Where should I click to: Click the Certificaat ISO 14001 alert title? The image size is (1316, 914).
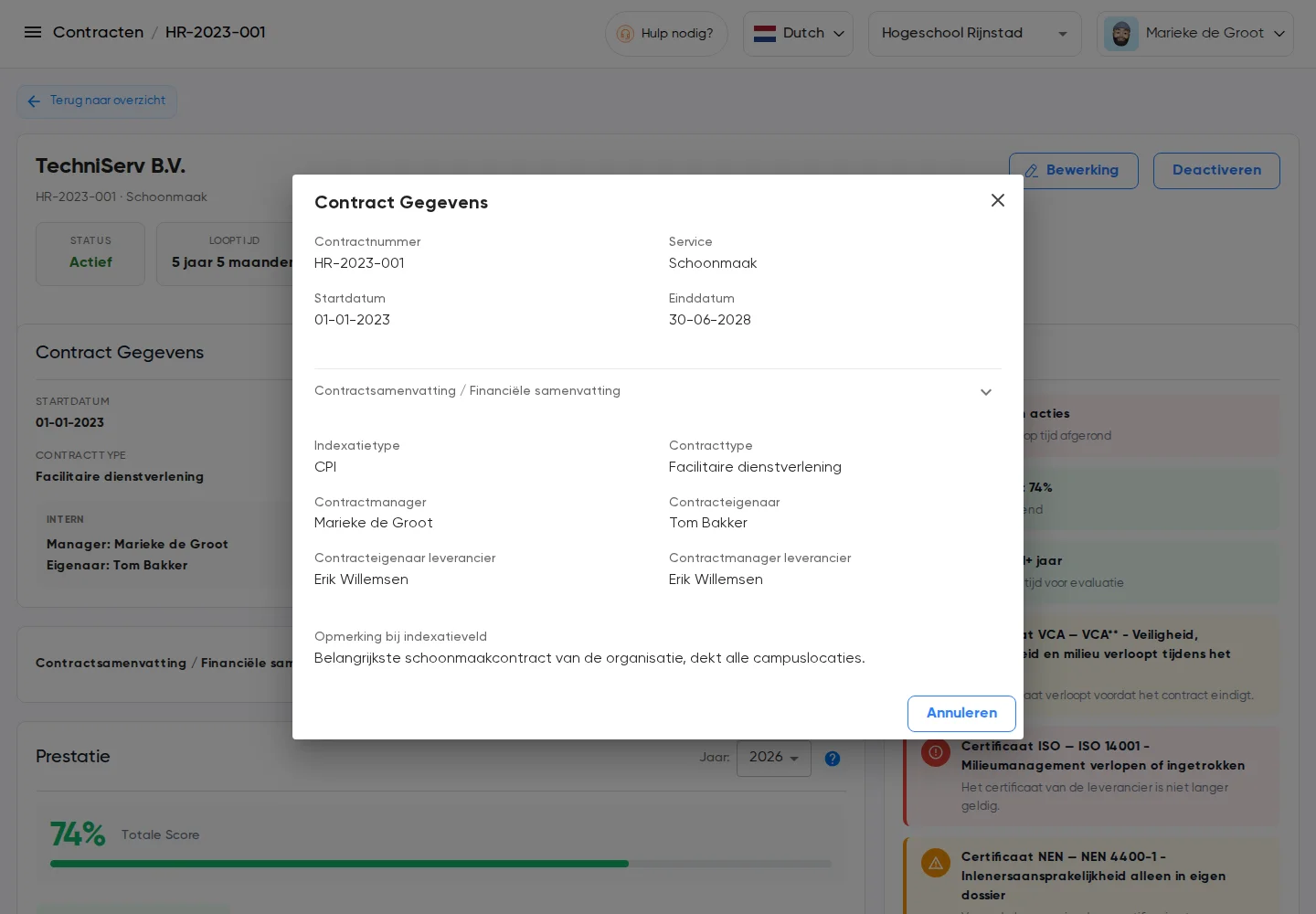point(1103,756)
